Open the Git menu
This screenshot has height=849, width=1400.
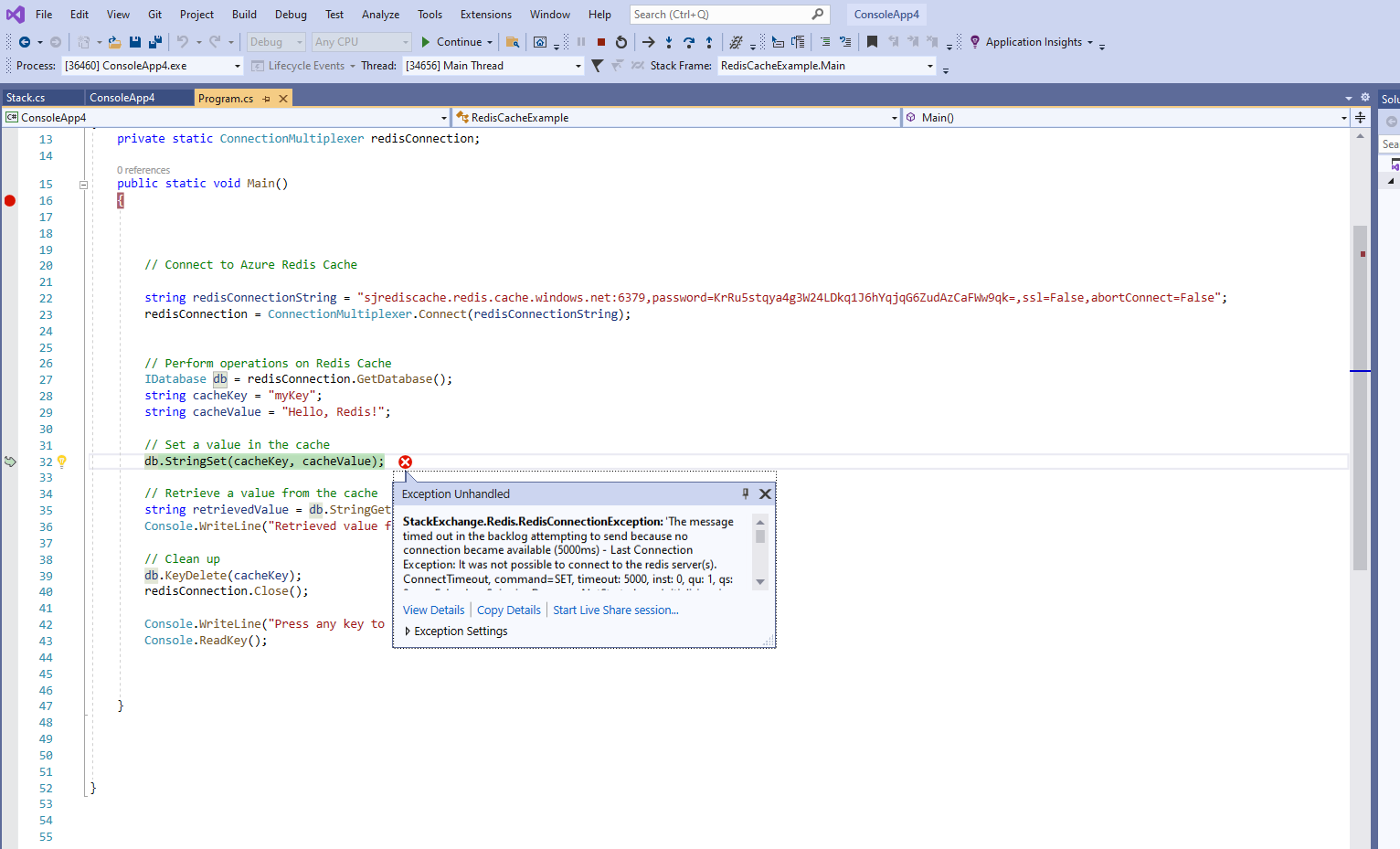pos(155,15)
